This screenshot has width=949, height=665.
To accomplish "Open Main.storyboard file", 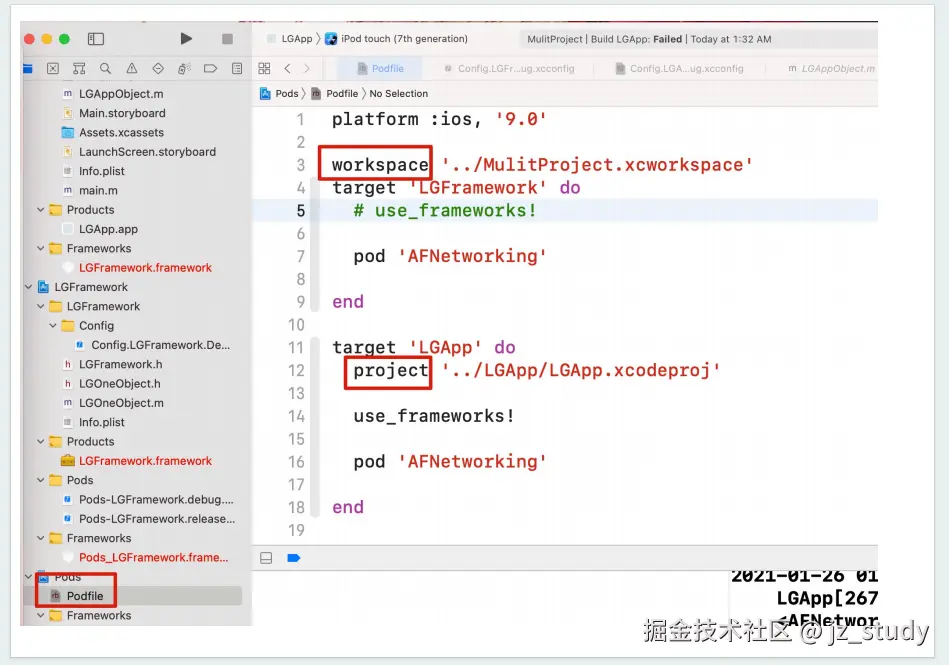I will (122, 113).
